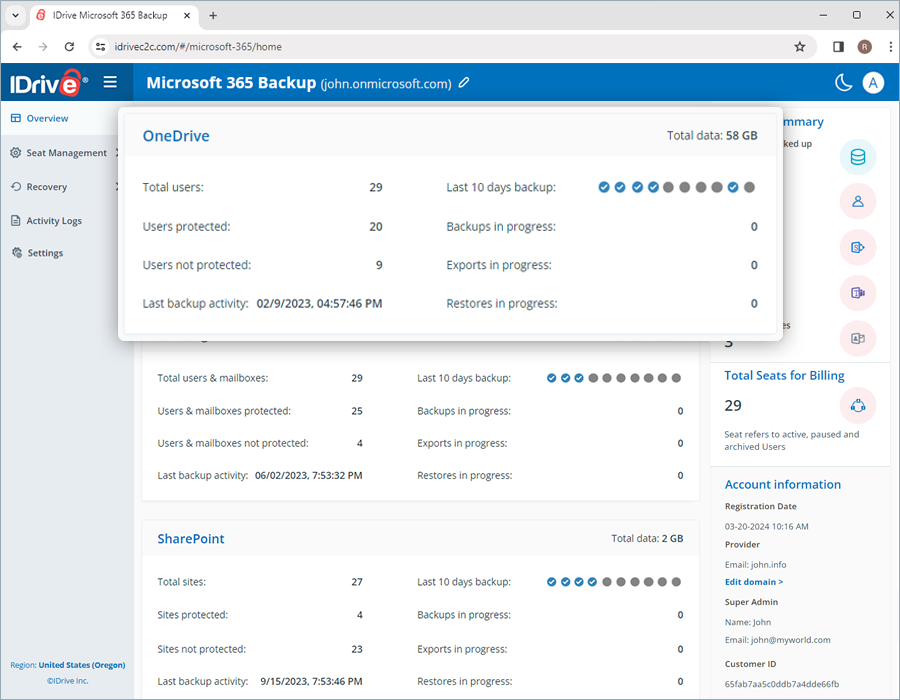This screenshot has height=700, width=900.
Task: Expand the Seat Management menu
Action: tap(66, 153)
